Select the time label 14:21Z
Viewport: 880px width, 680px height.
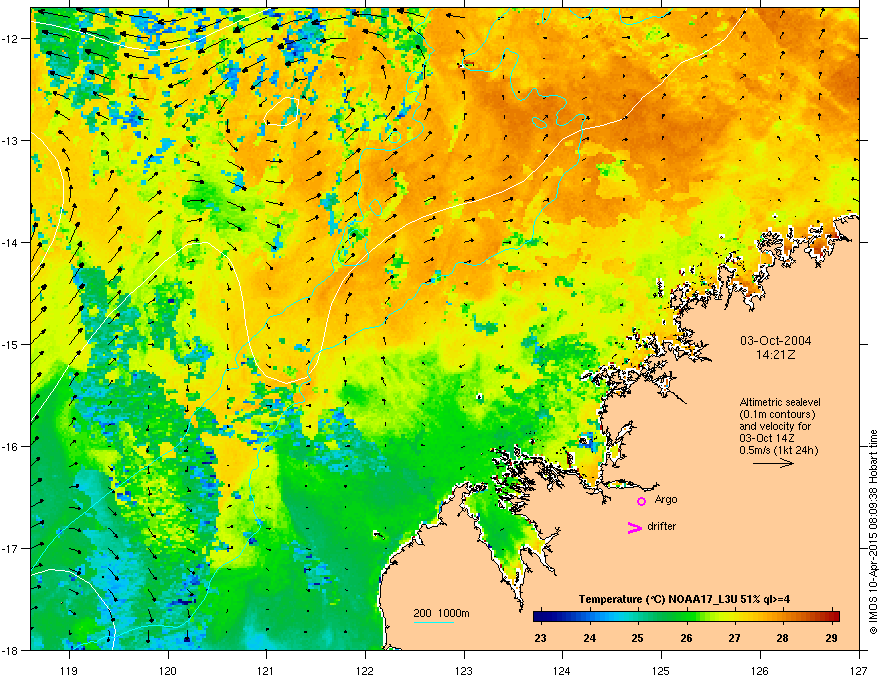click(x=776, y=355)
